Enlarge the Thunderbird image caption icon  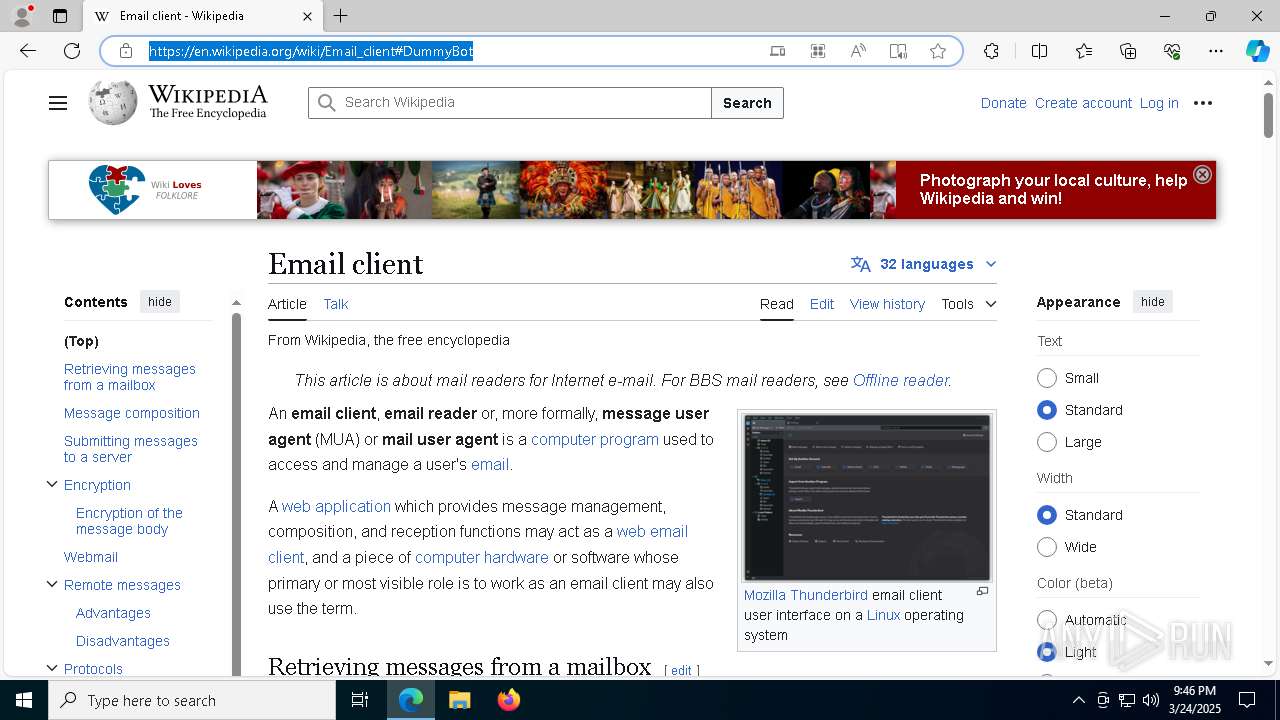[982, 592]
